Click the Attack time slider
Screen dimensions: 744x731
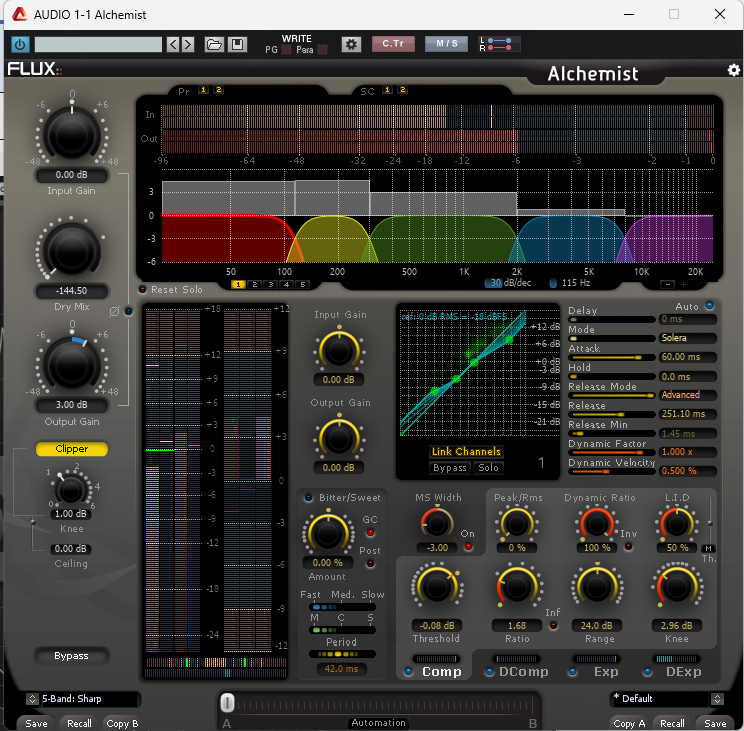coord(612,357)
